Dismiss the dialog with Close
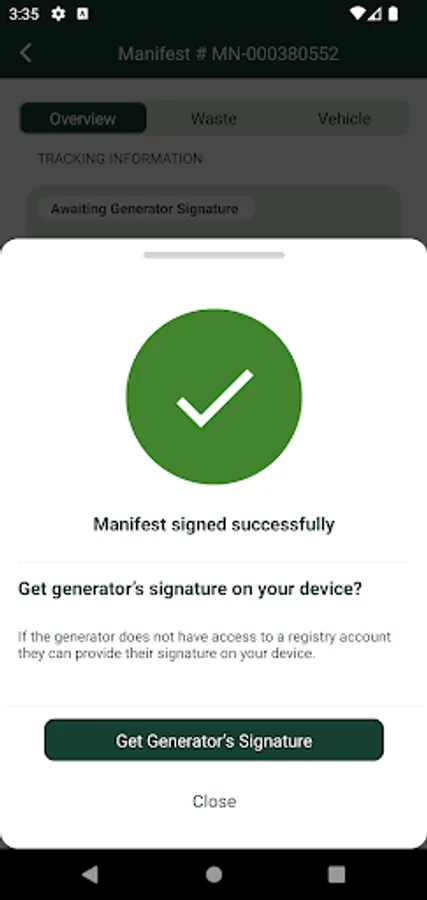This screenshot has width=427, height=900. 214,801
